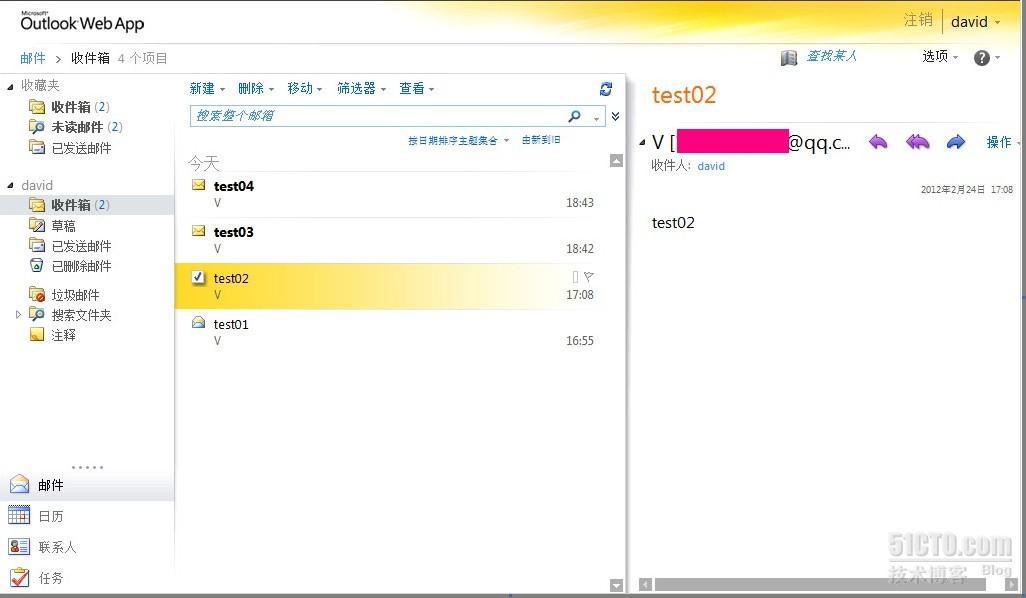Open the View dropdown menu
The height and width of the screenshot is (598, 1026).
(417, 88)
